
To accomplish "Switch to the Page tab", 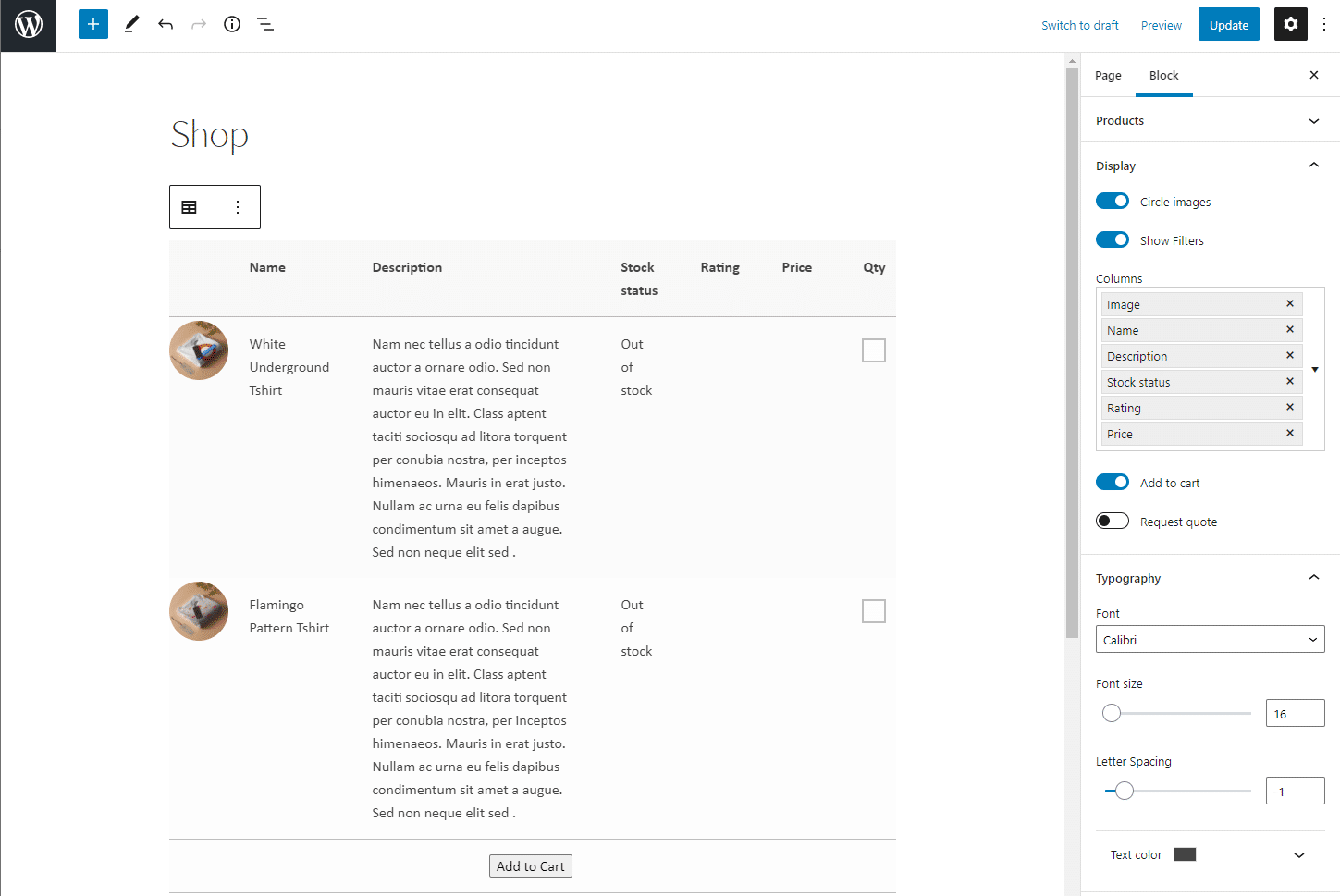I will click(1108, 75).
